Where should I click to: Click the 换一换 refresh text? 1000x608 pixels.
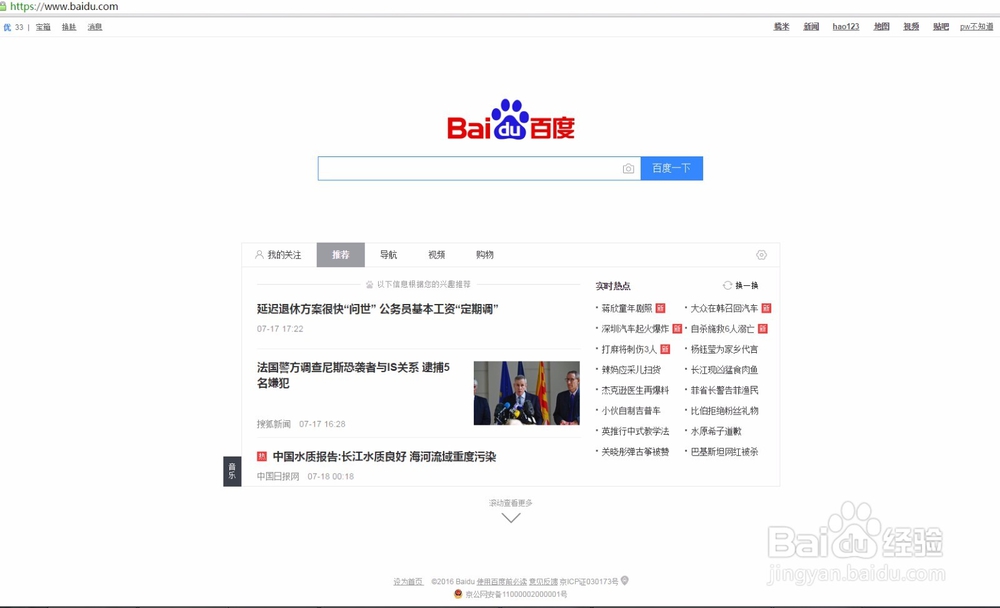click(747, 285)
